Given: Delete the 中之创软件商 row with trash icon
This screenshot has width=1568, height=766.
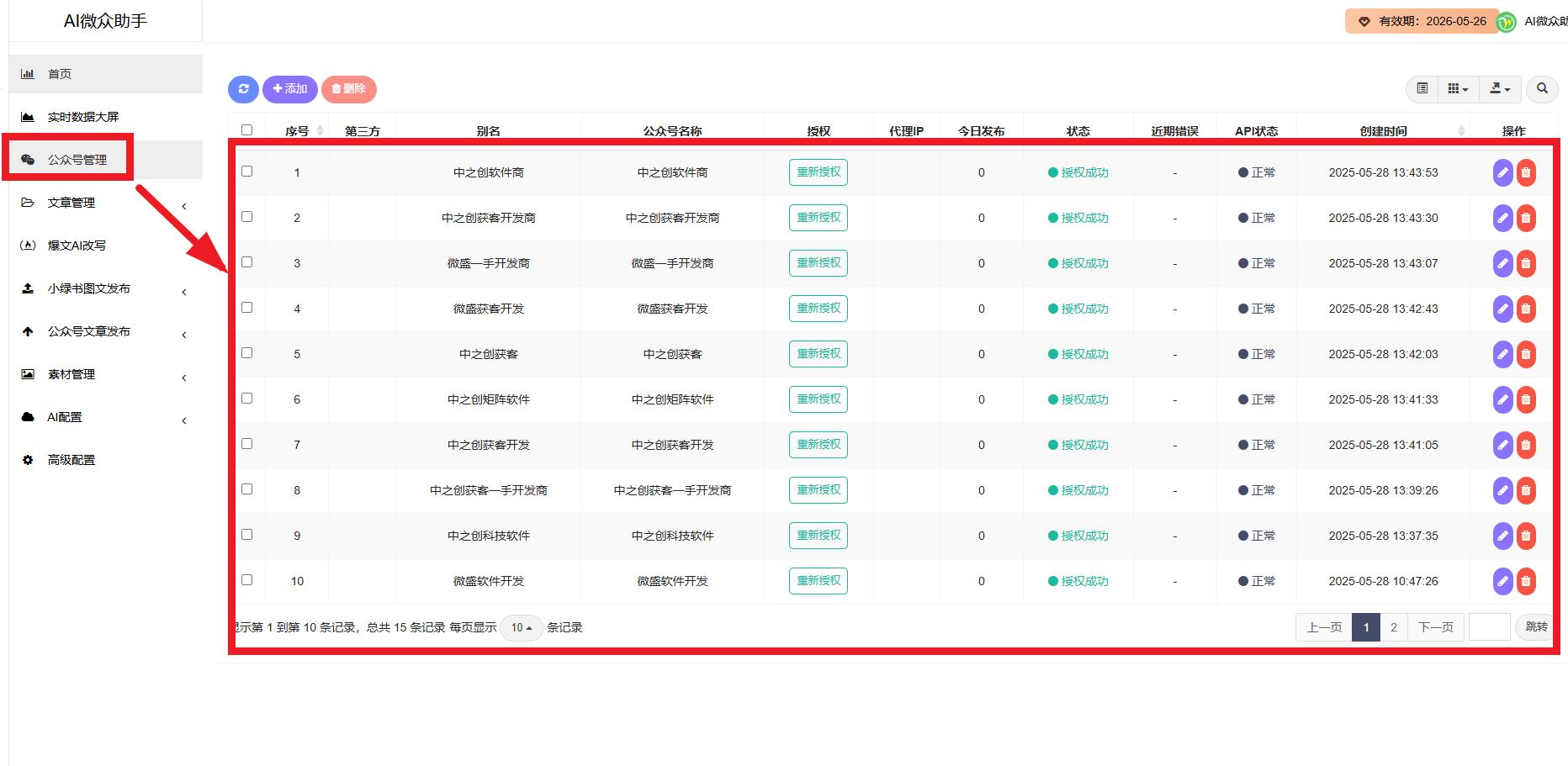Looking at the screenshot, I should 1526,172.
